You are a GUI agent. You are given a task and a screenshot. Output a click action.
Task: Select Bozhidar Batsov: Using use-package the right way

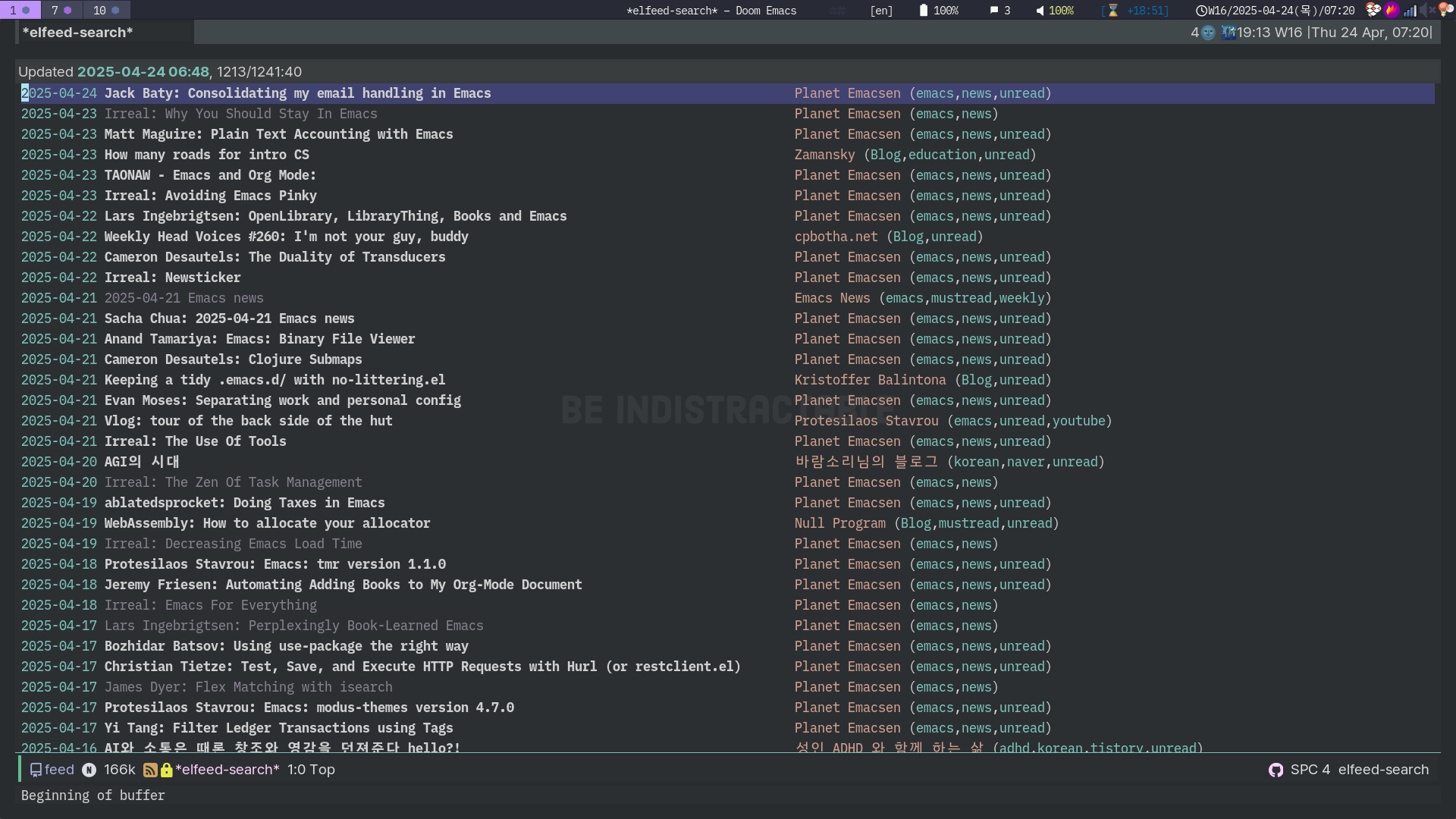(x=286, y=646)
